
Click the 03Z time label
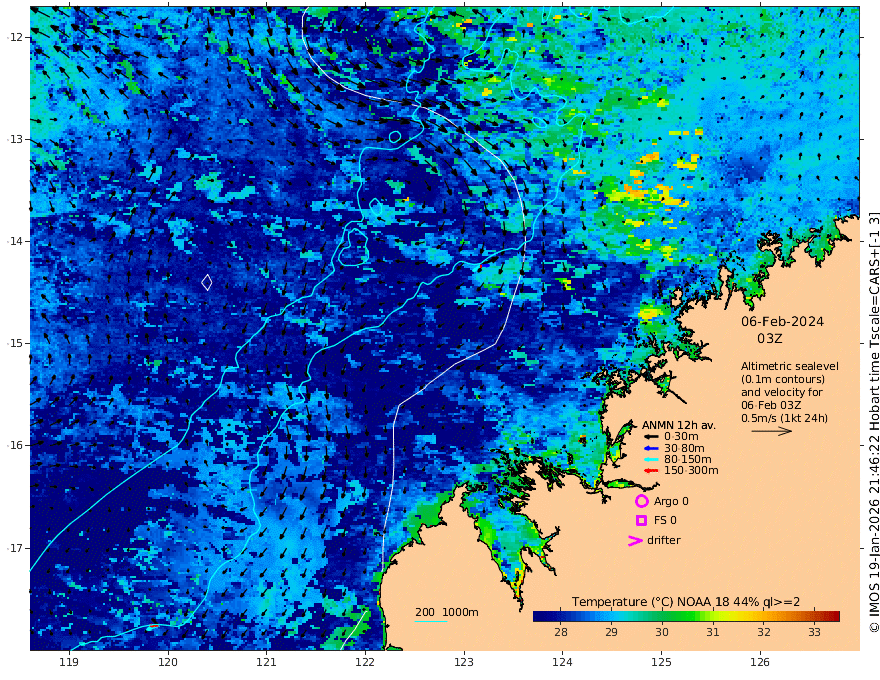769,338
